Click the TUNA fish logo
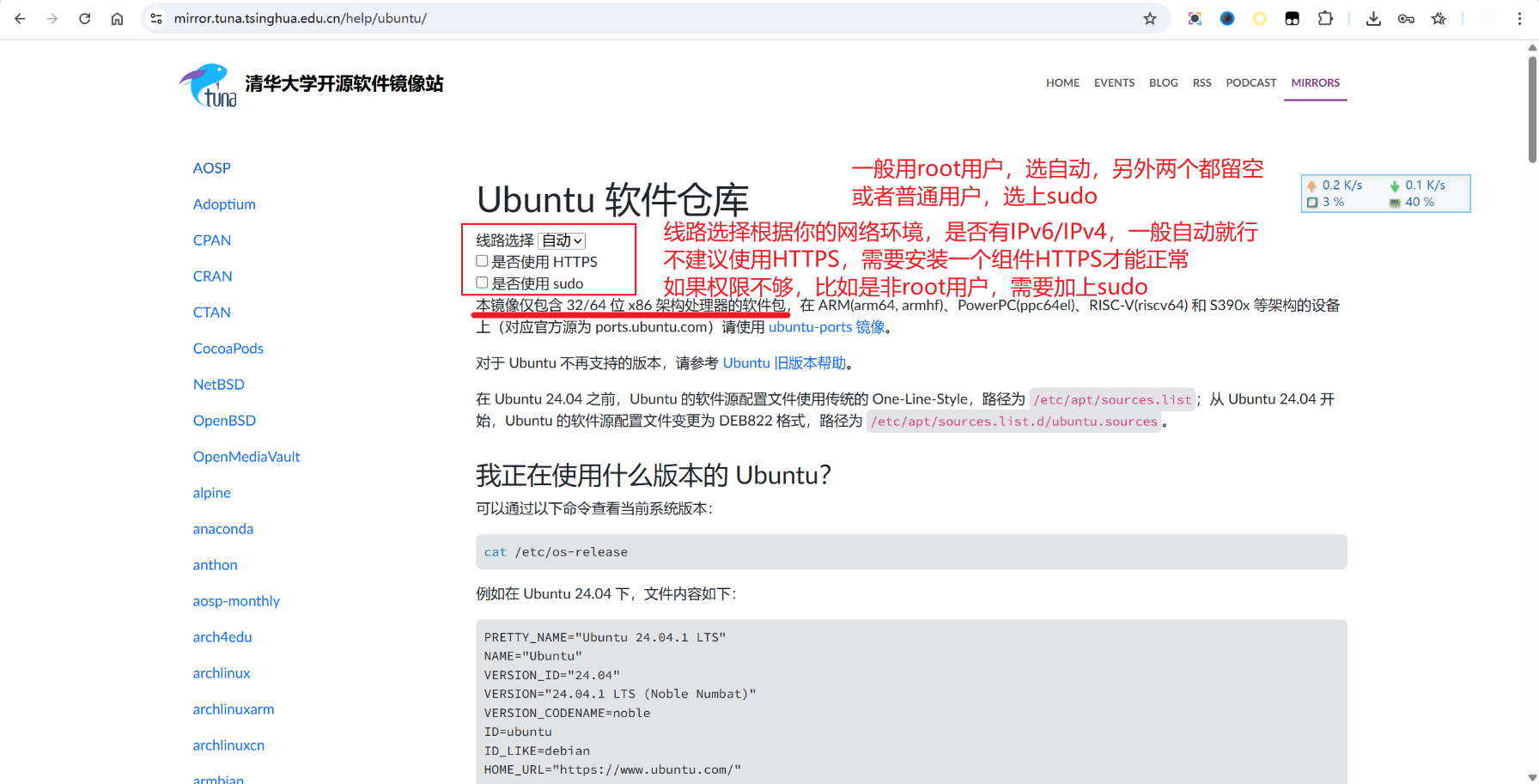 click(x=206, y=83)
